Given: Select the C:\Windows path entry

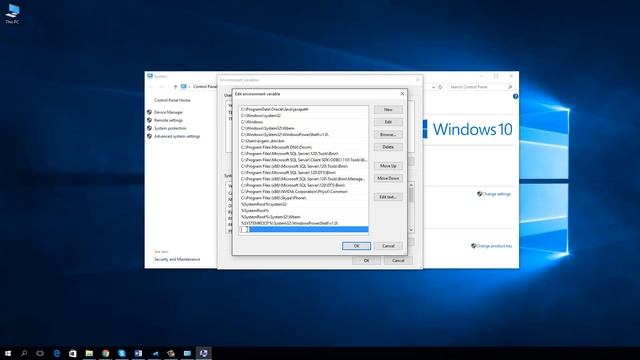Looking at the screenshot, I should tap(304, 122).
